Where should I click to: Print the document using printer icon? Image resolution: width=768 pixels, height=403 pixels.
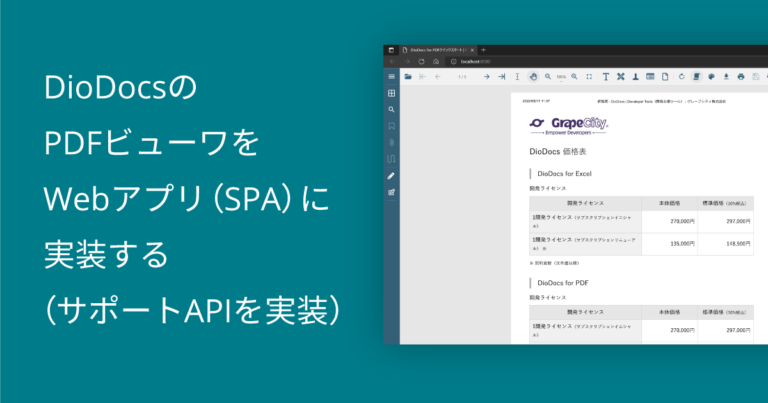click(741, 77)
